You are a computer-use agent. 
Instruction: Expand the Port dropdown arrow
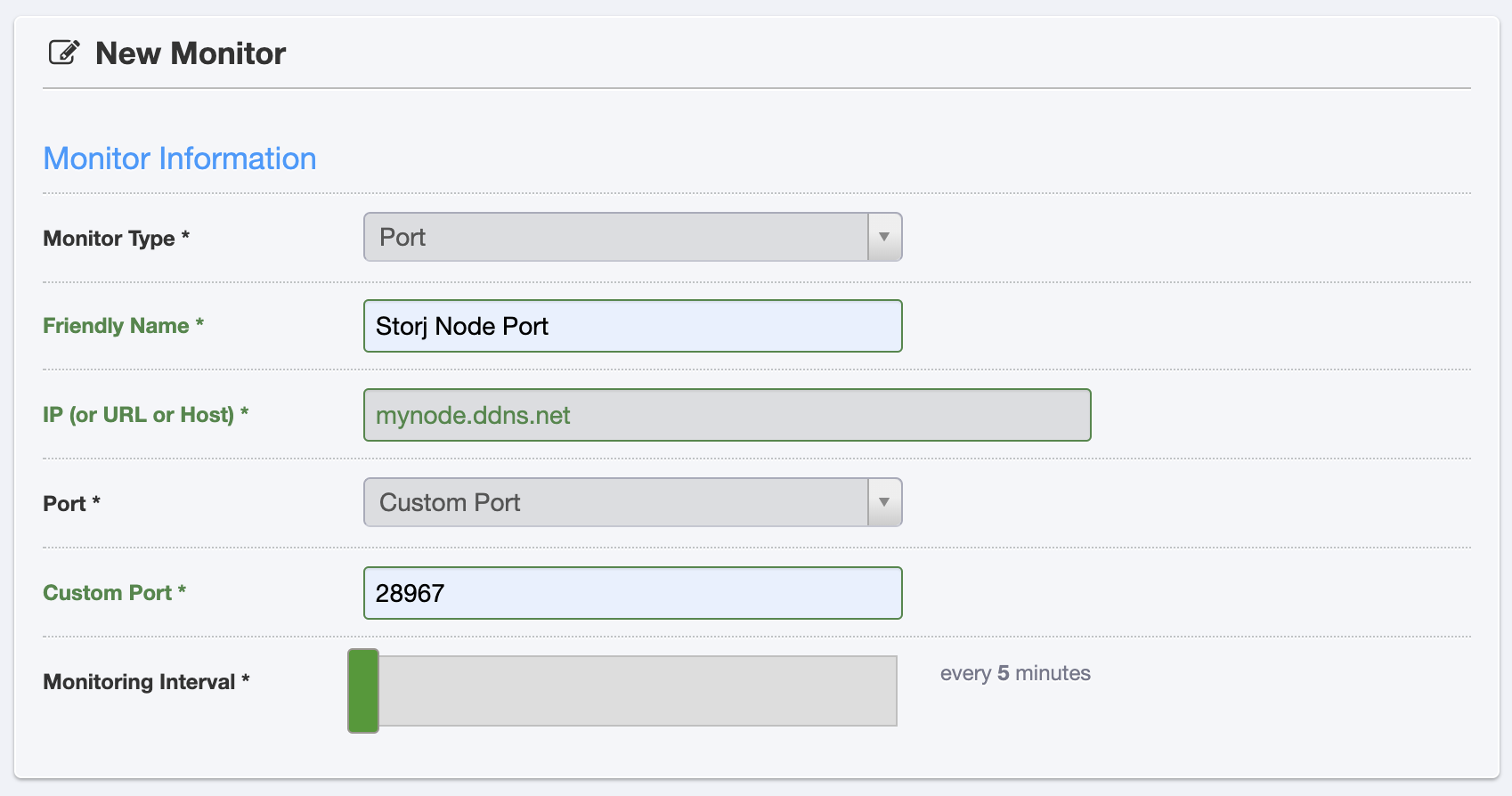(x=884, y=502)
